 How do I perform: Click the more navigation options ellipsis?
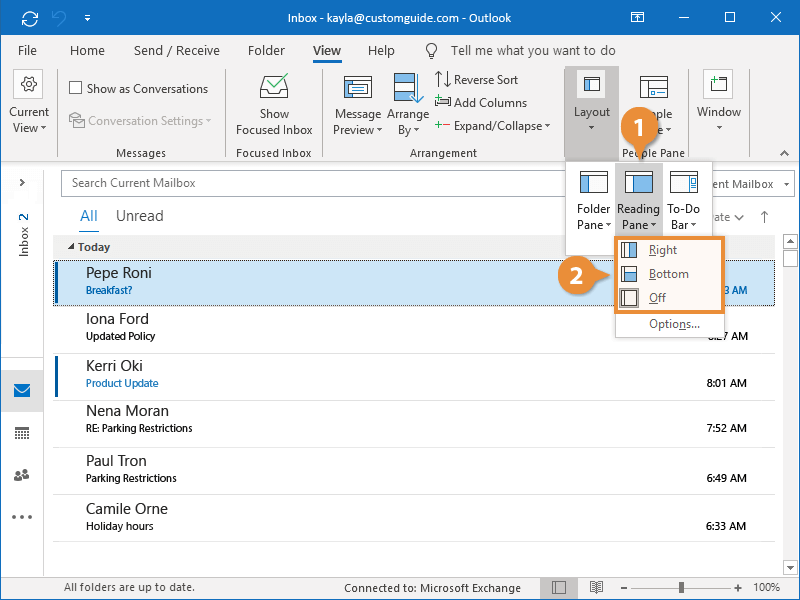pos(22,517)
